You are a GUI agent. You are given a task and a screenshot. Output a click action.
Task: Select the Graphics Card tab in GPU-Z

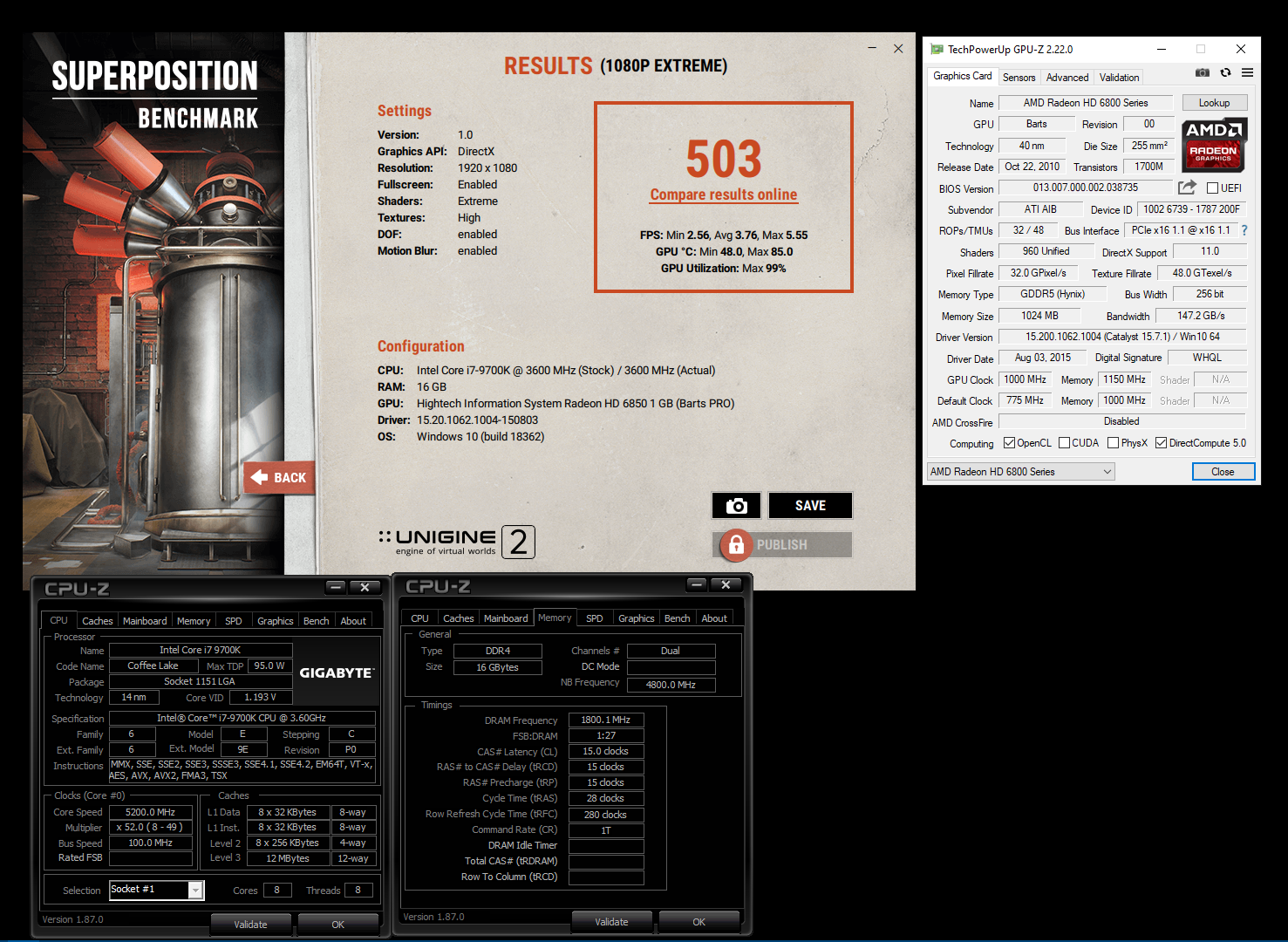(x=962, y=77)
